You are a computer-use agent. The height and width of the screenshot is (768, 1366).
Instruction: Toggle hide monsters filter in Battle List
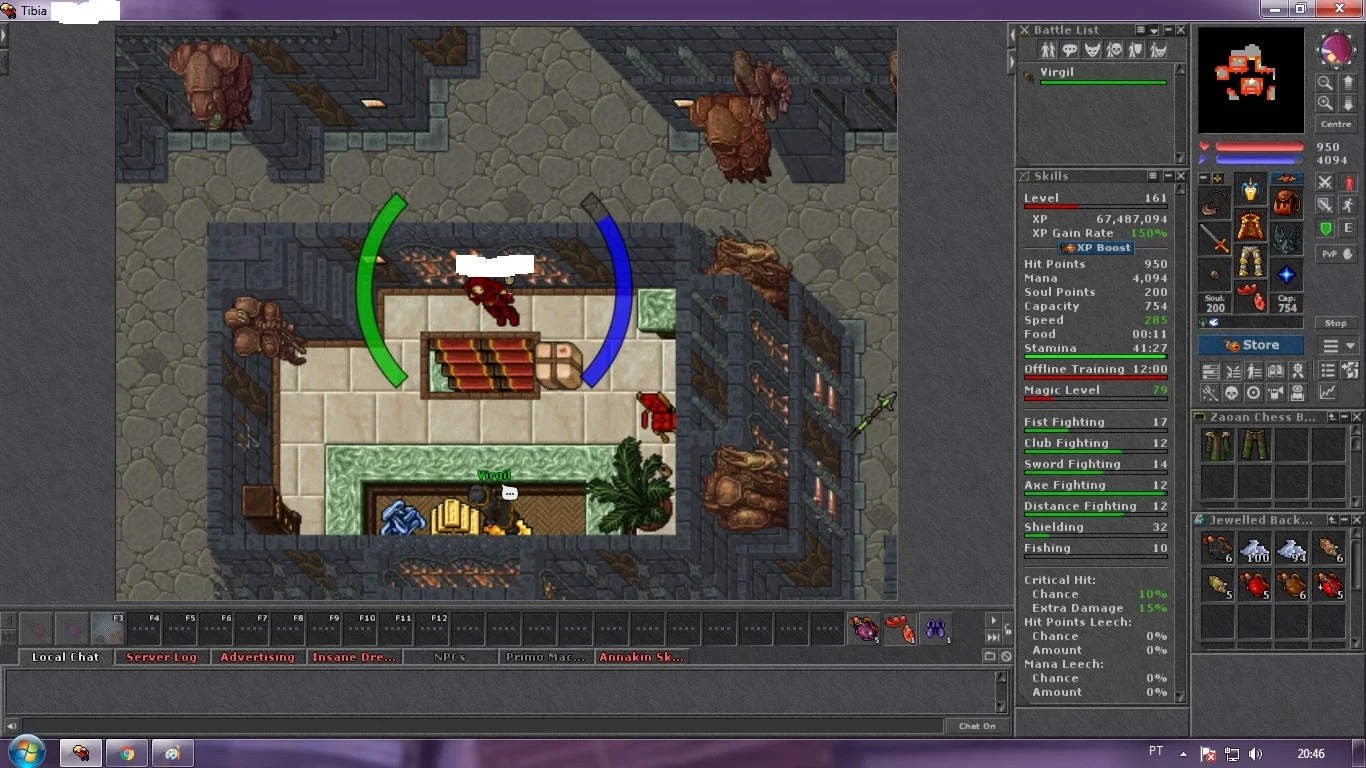(1092, 50)
